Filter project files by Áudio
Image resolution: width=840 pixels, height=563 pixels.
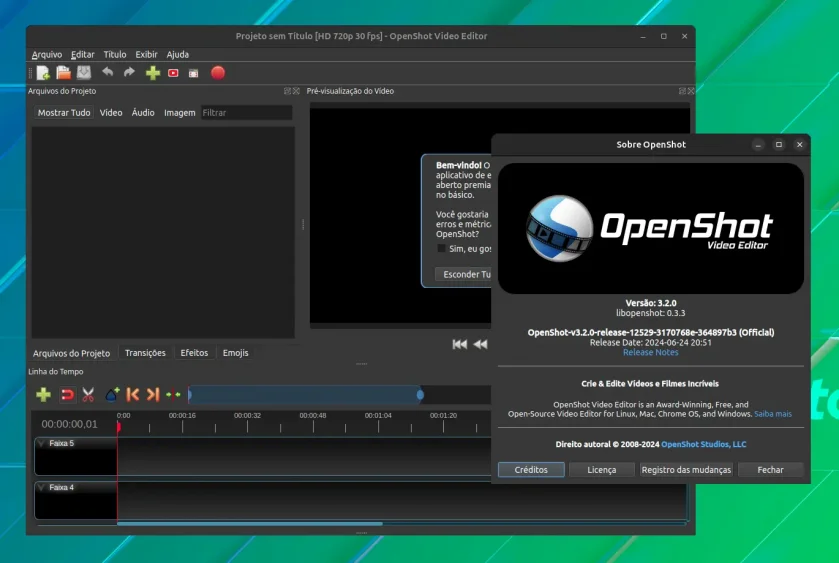[x=143, y=112]
